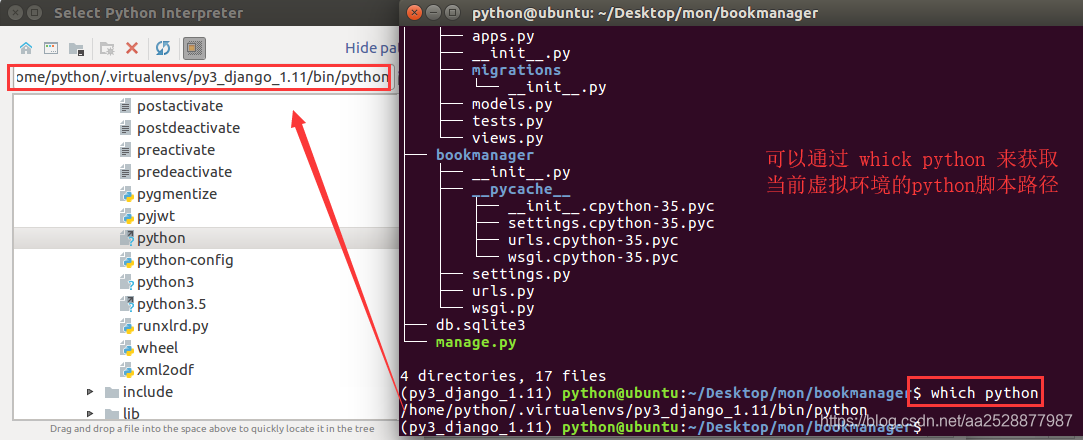Click the Select Python Interpreter title bar
The image size is (1083, 440).
(x=199, y=12)
